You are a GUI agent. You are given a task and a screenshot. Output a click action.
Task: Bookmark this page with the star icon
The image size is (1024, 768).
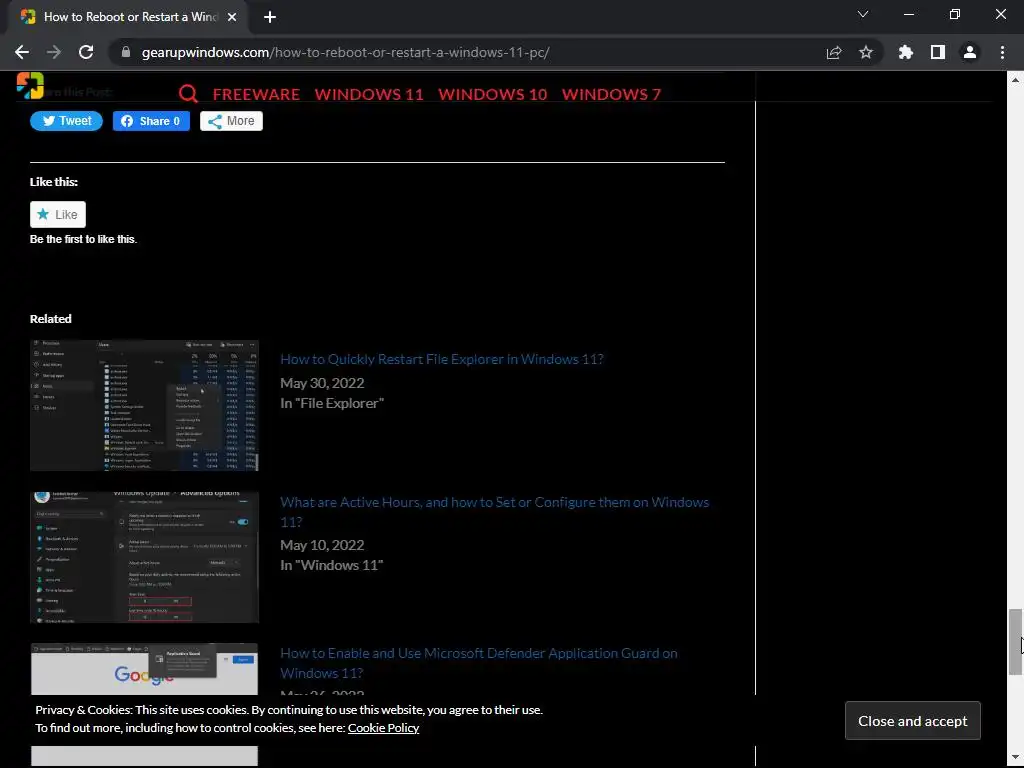pyautogui.click(x=866, y=52)
